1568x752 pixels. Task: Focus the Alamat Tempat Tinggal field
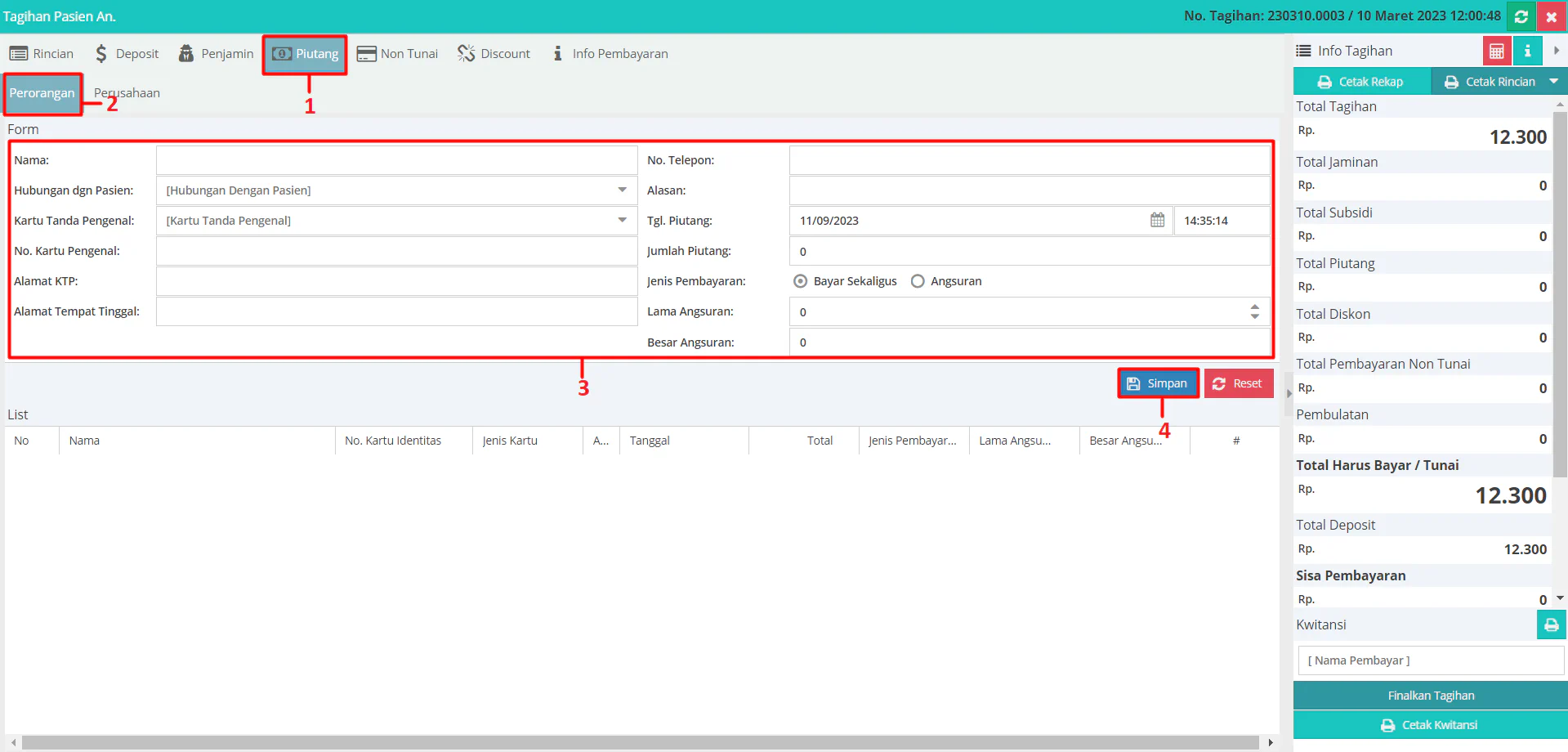point(396,311)
